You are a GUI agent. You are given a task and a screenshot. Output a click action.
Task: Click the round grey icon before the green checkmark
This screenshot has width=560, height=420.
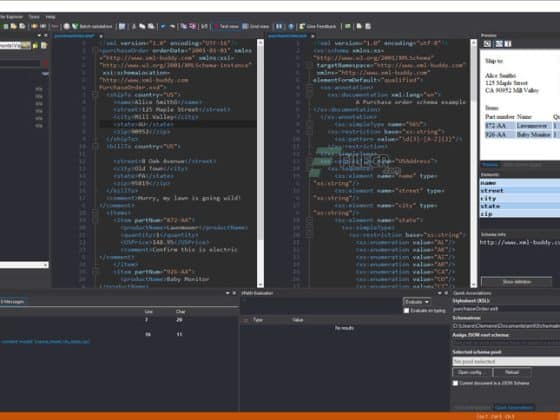click(66, 26)
